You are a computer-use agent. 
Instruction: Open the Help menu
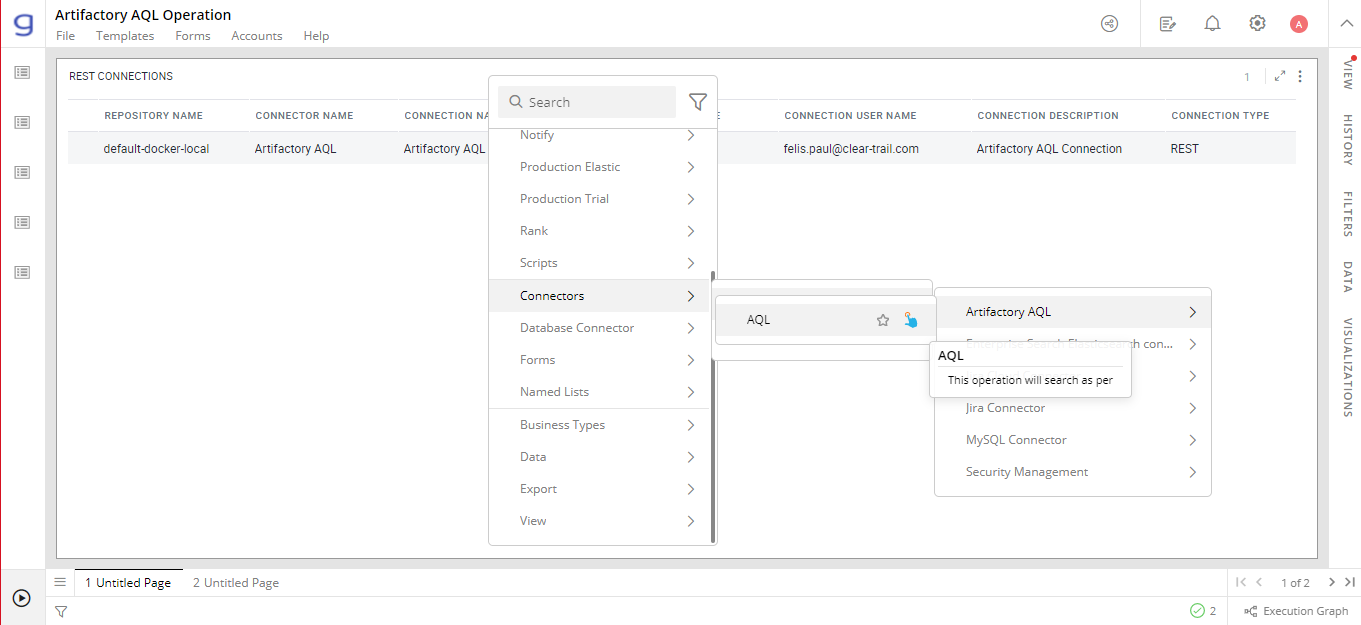click(316, 36)
